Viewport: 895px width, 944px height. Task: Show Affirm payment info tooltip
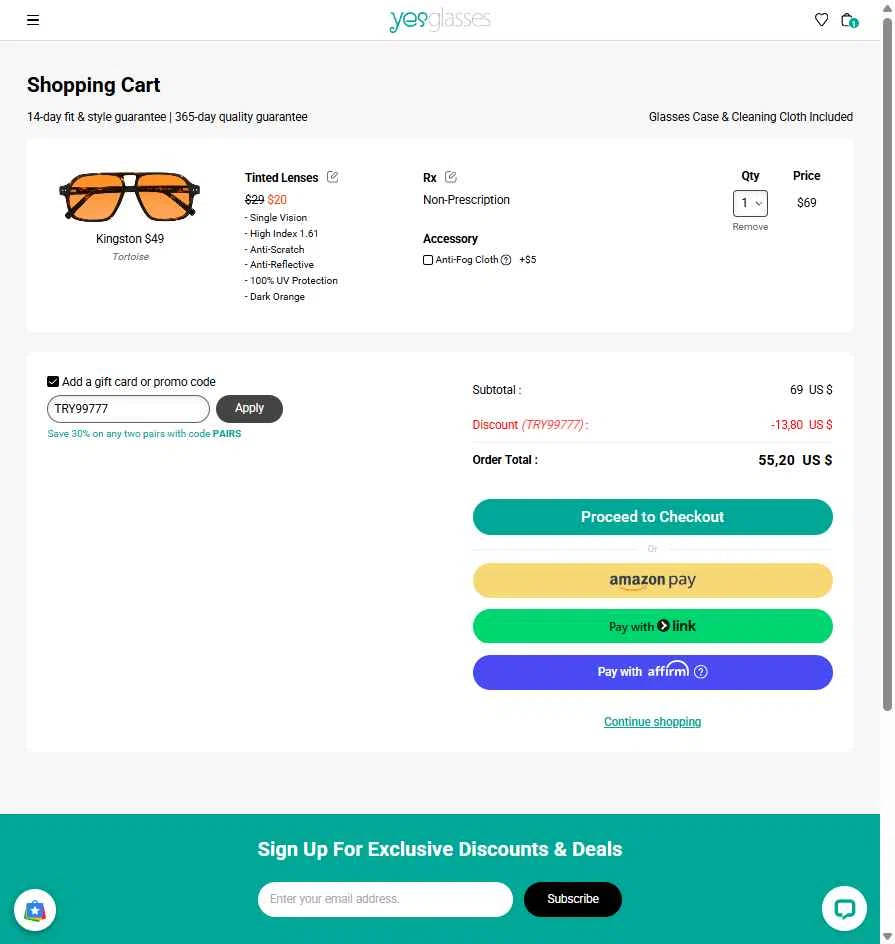click(x=700, y=672)
